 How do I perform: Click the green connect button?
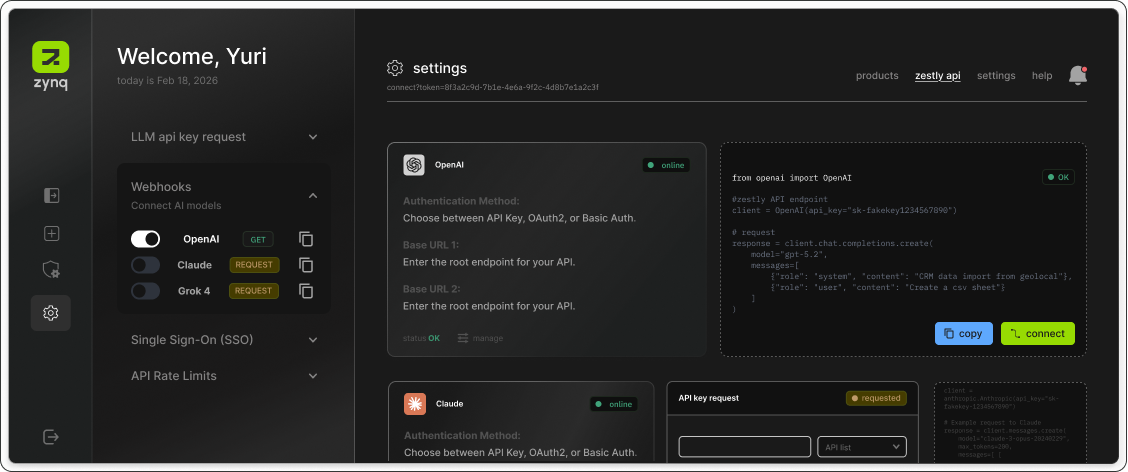[1037, 333]
